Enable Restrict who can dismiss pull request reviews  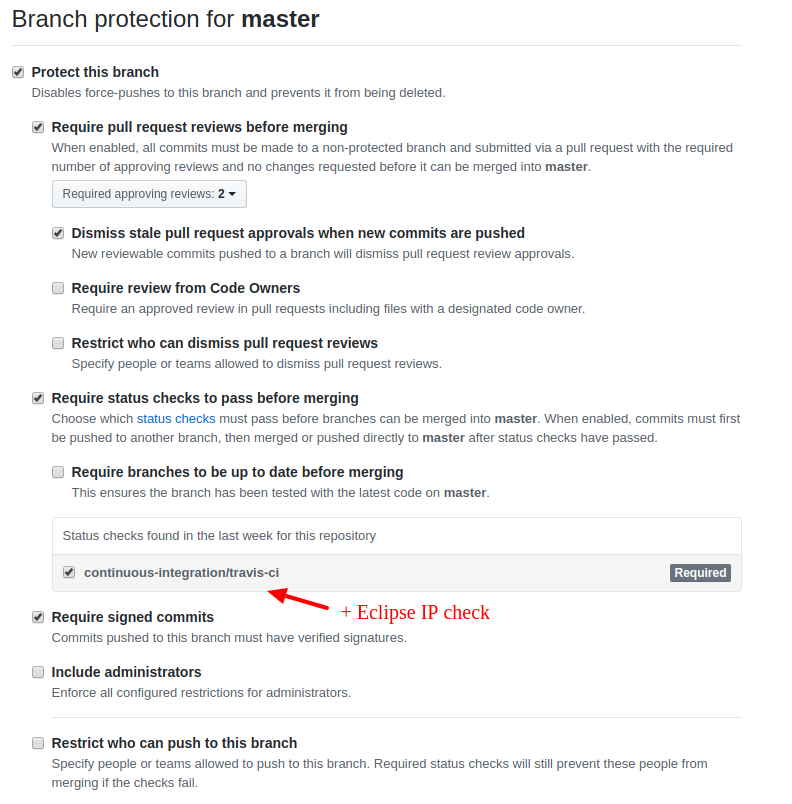point(57,342)
